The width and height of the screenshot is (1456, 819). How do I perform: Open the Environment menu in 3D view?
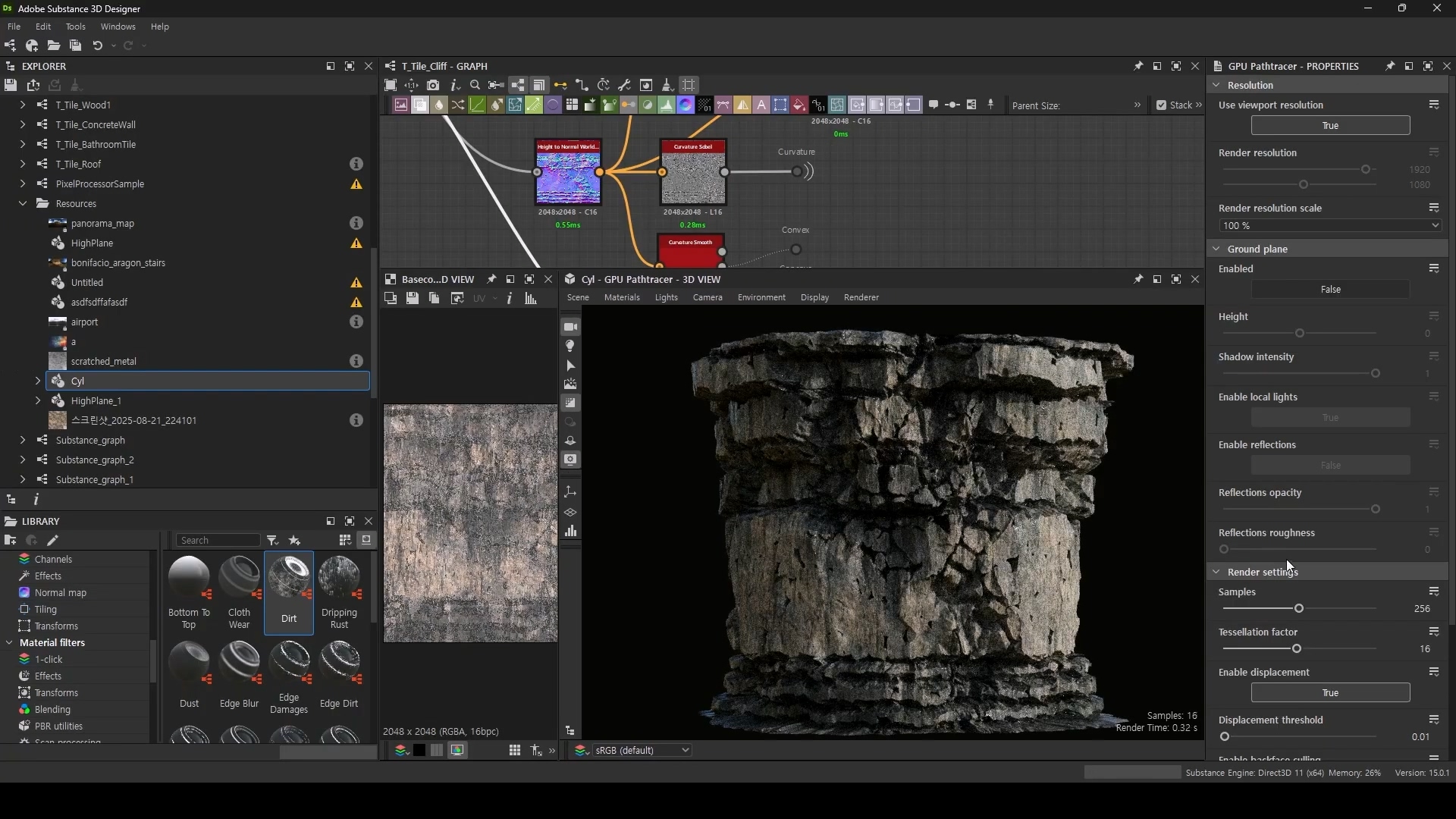pos(761,298)
